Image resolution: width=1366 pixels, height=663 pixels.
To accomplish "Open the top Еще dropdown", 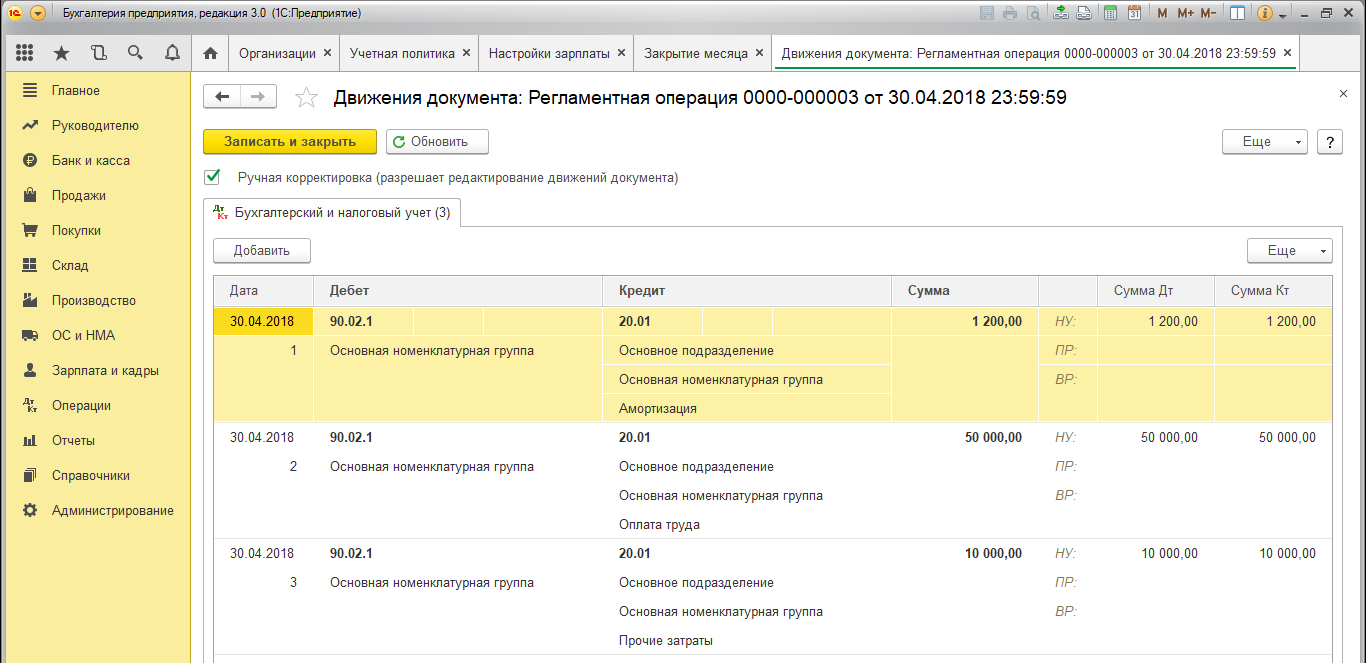I will 1265,142.
